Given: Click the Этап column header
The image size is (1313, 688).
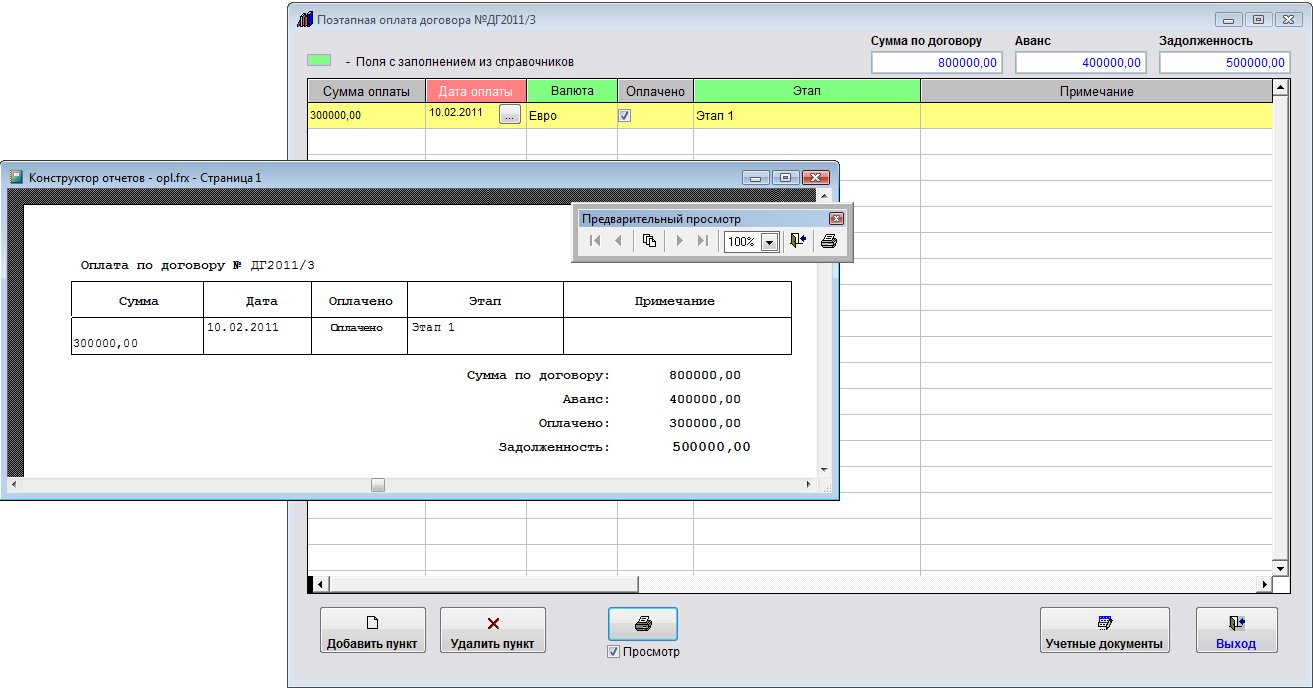Looking at the screenshot, I should [806, 91].
